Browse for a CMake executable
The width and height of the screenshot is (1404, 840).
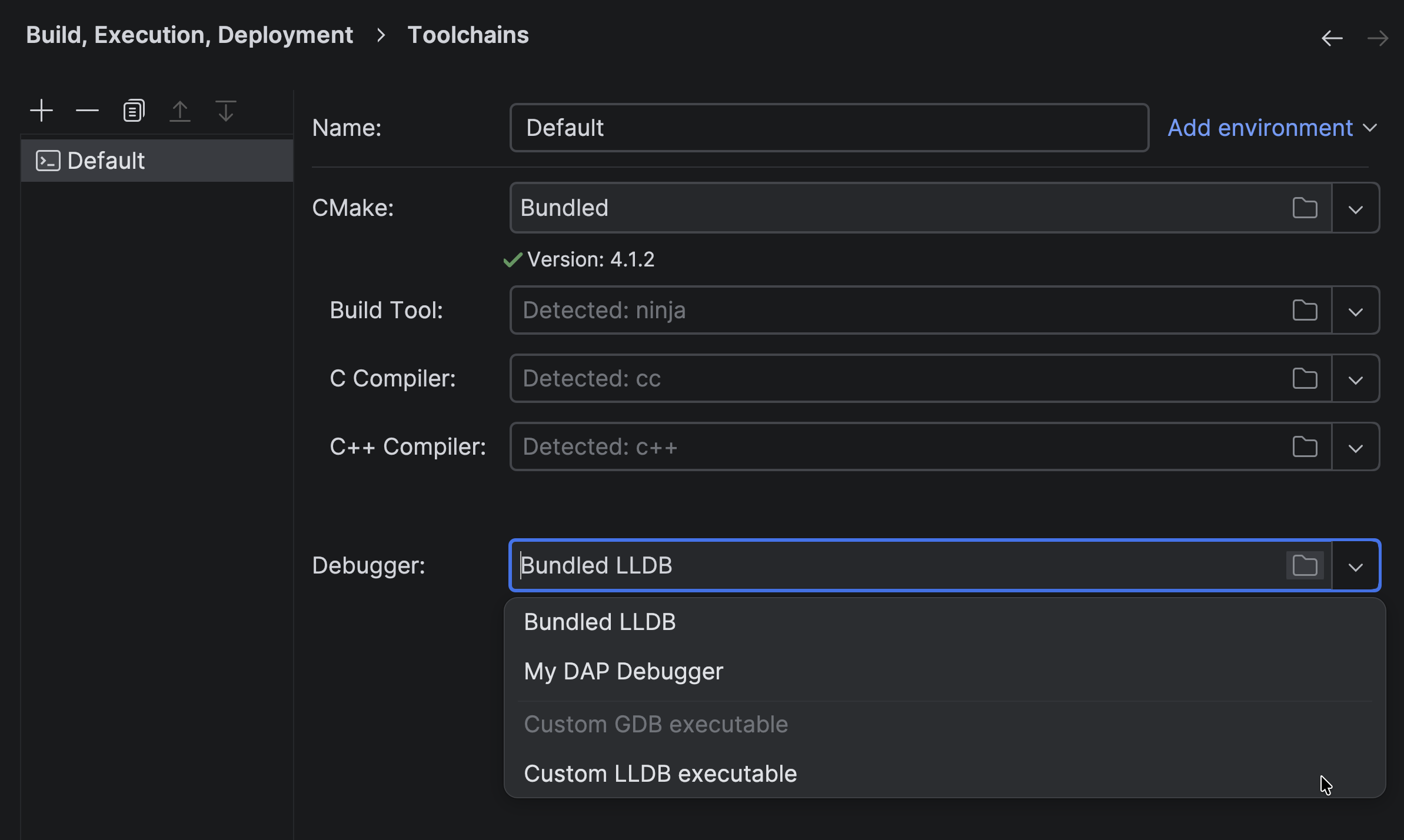(1305, 207)
